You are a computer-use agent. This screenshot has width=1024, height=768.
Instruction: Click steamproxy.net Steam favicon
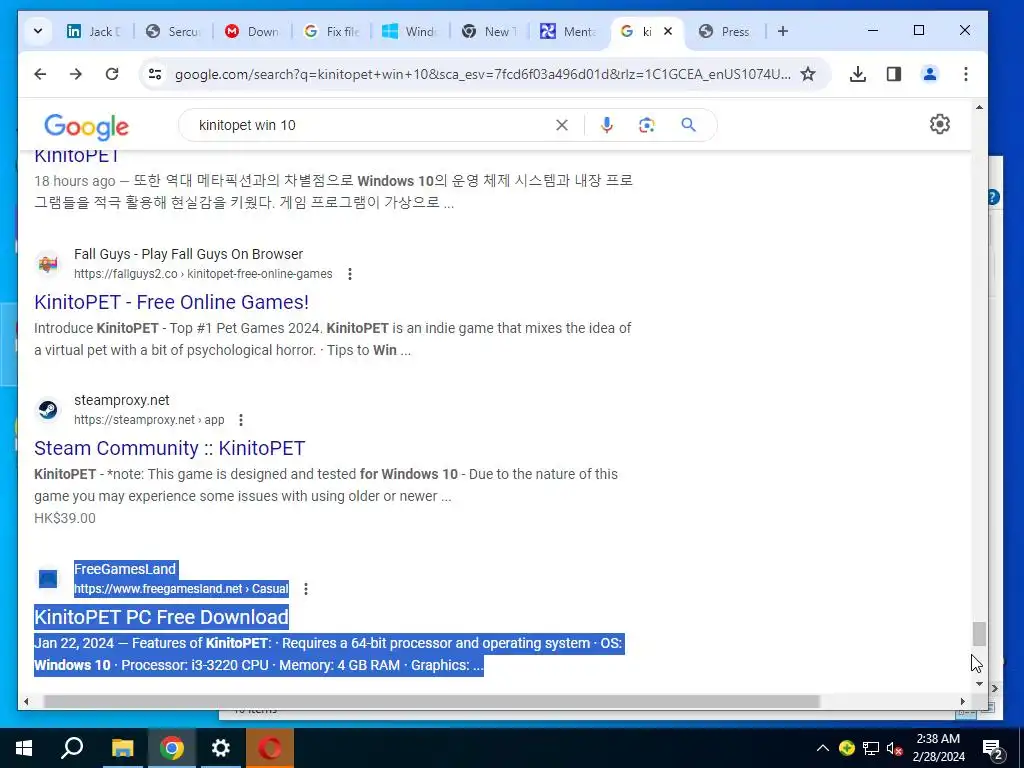click(x=48, y=409)
